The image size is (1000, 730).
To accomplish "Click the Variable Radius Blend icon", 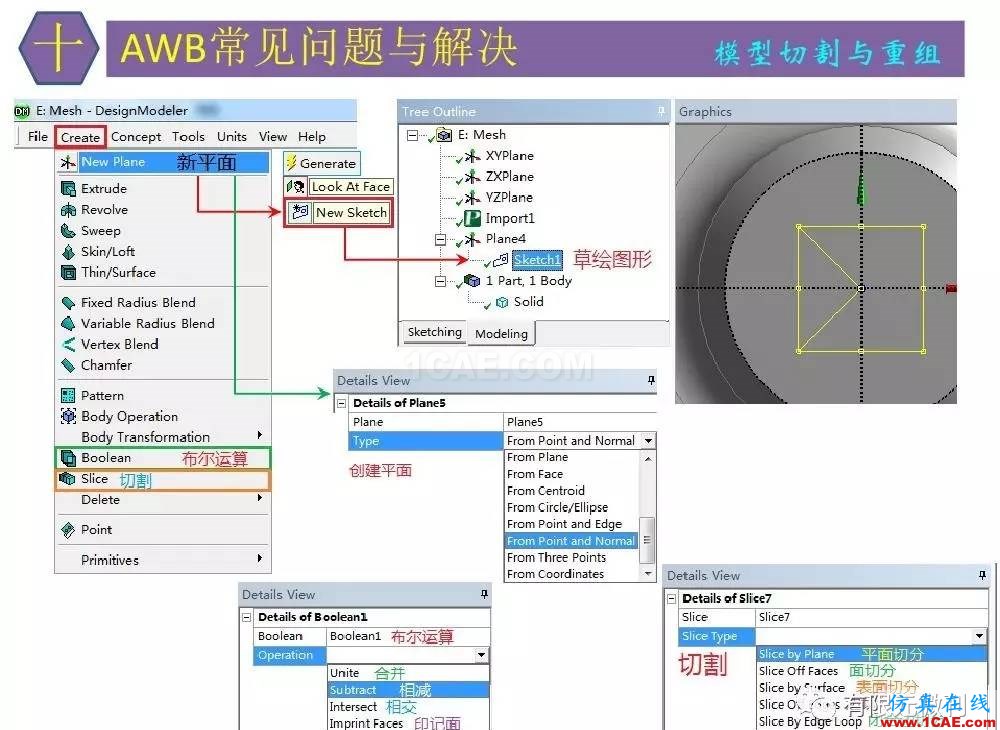I will click(x=68, y=324).
